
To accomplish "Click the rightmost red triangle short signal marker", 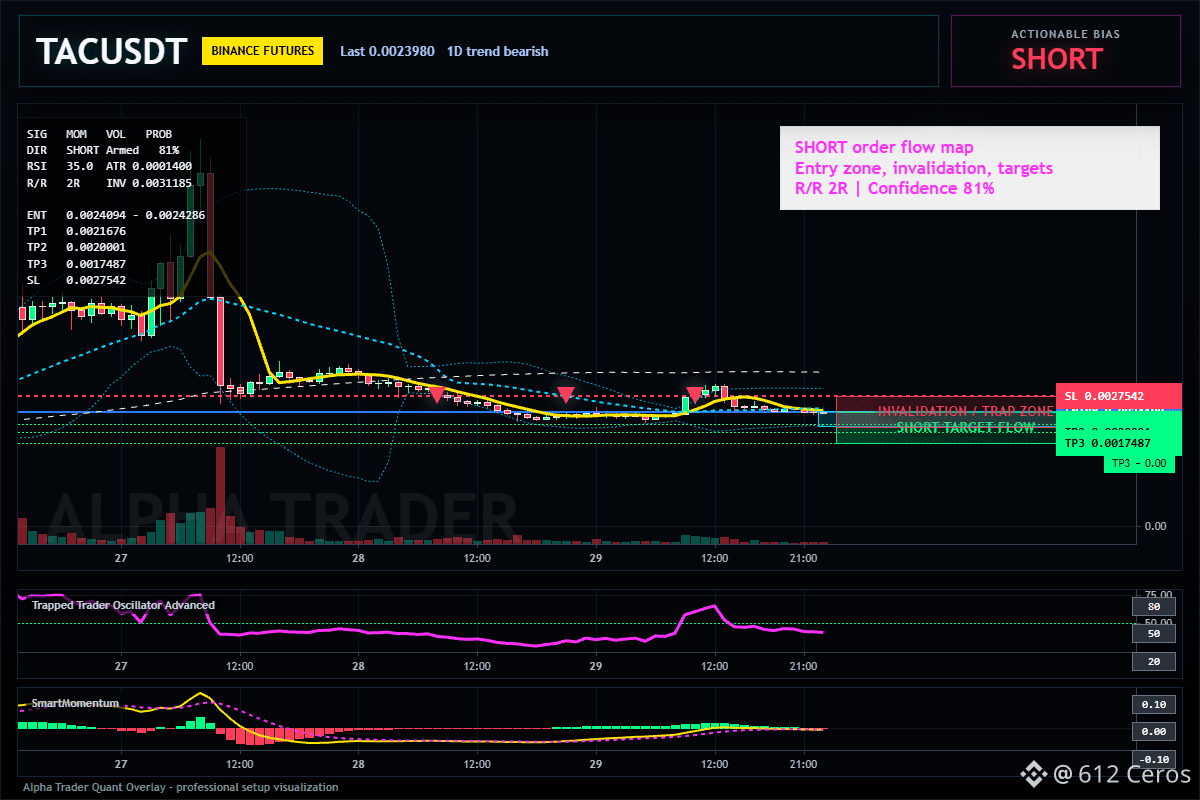I will click(694, 395).
